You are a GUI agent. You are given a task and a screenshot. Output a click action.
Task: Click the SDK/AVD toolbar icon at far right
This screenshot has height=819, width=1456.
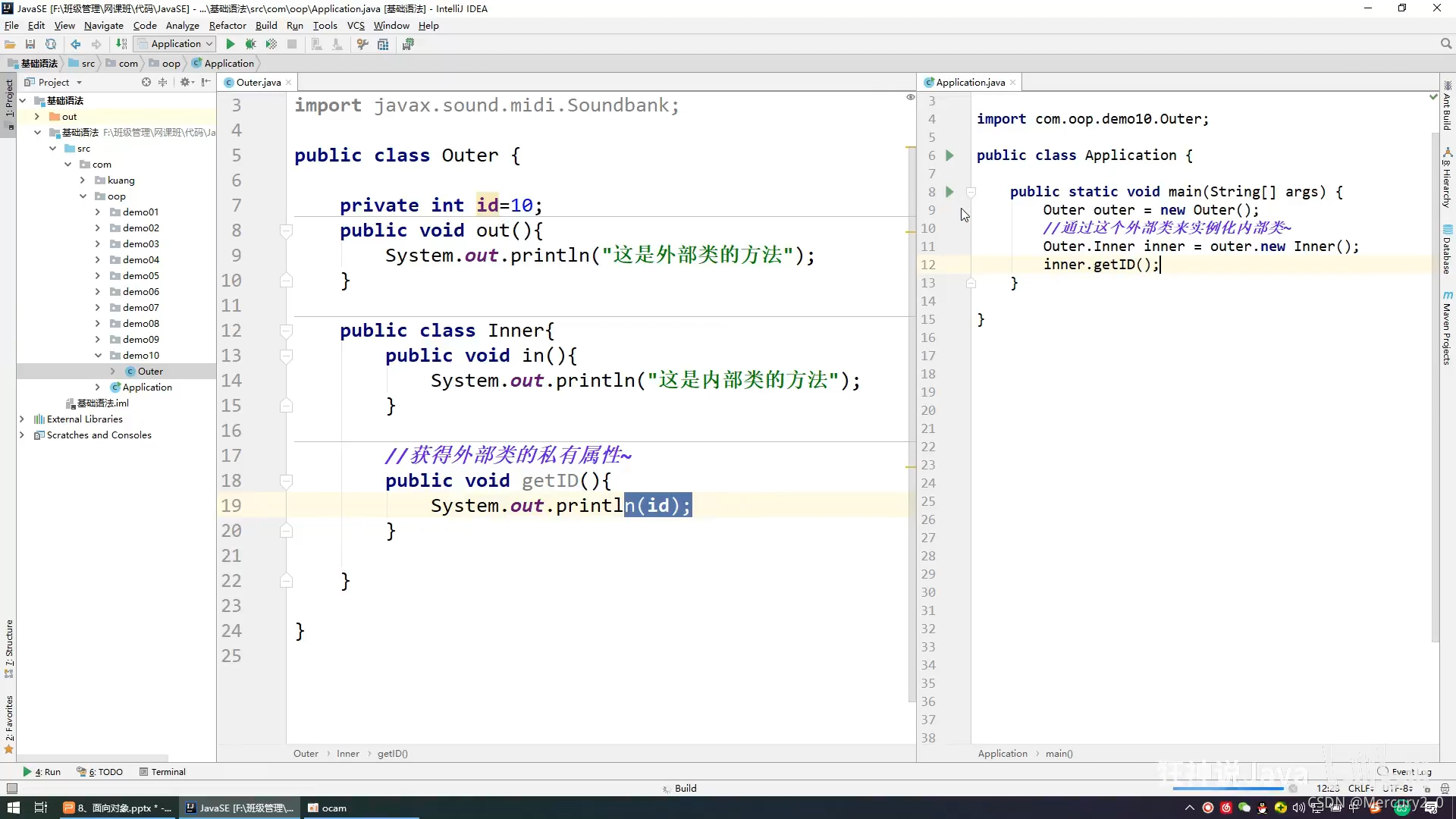point(408,44)
